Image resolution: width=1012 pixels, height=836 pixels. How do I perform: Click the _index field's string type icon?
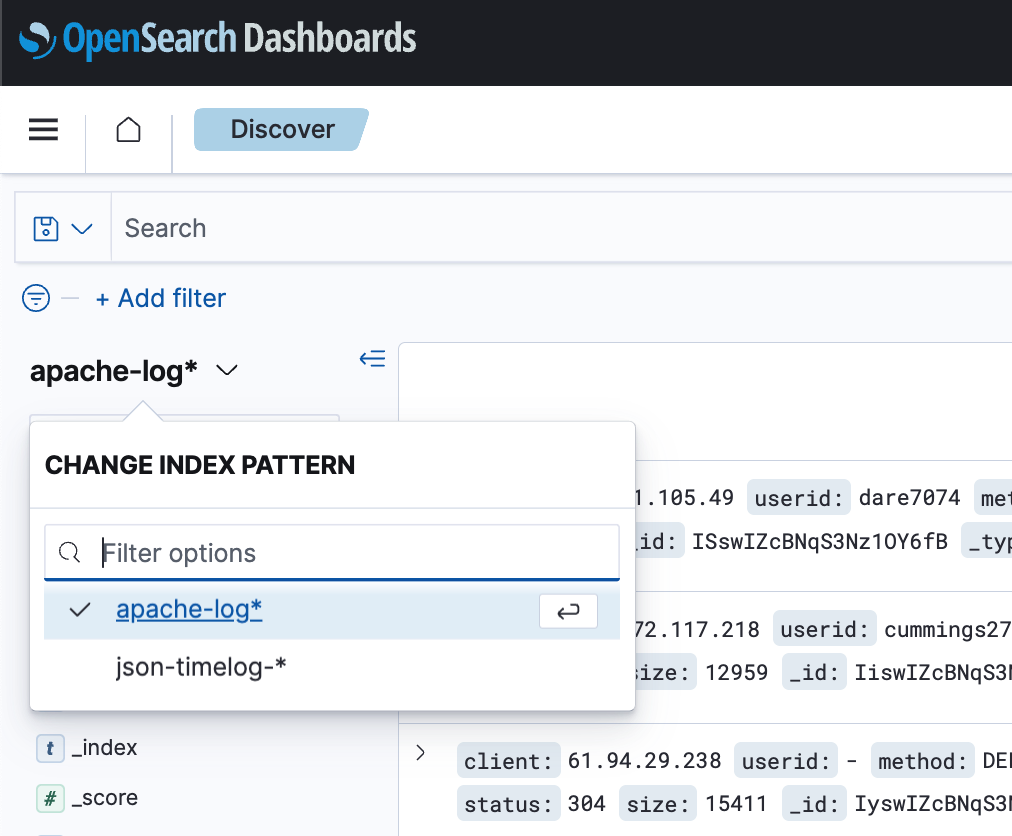[x=50, y=749]
